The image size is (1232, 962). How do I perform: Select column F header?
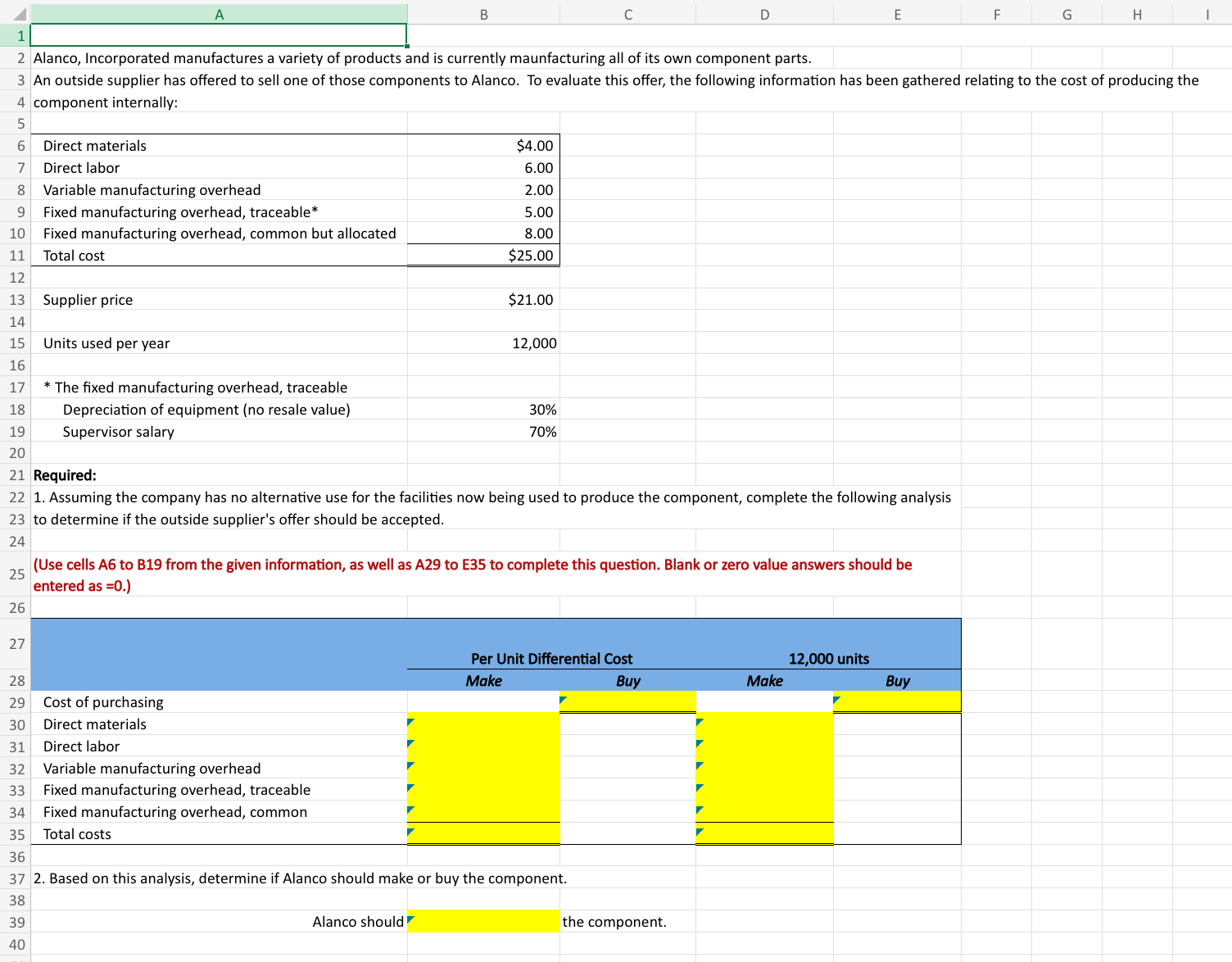click(996, 14)
